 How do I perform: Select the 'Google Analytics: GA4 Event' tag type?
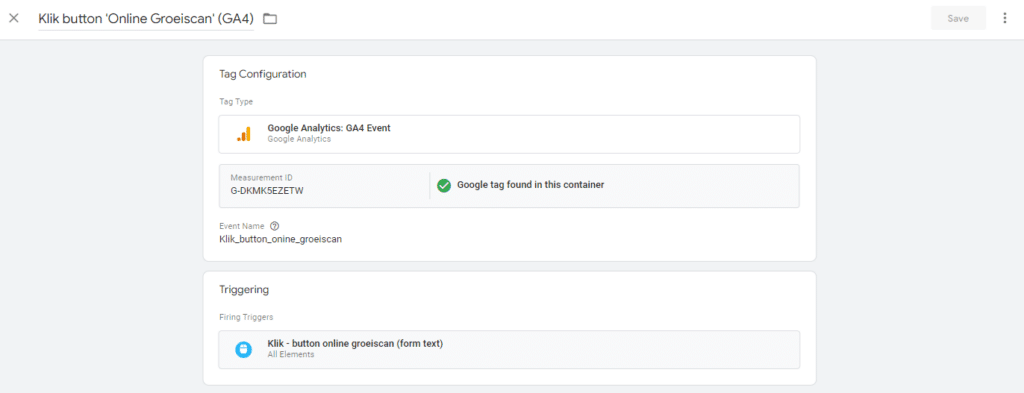pyautogui.click(x=509, y=134)
